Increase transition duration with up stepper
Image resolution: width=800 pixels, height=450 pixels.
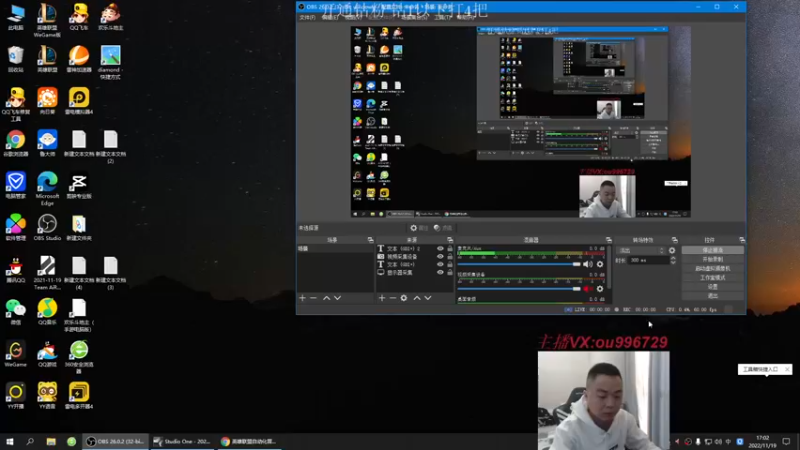pyautogui.click(x=673, y=258)
